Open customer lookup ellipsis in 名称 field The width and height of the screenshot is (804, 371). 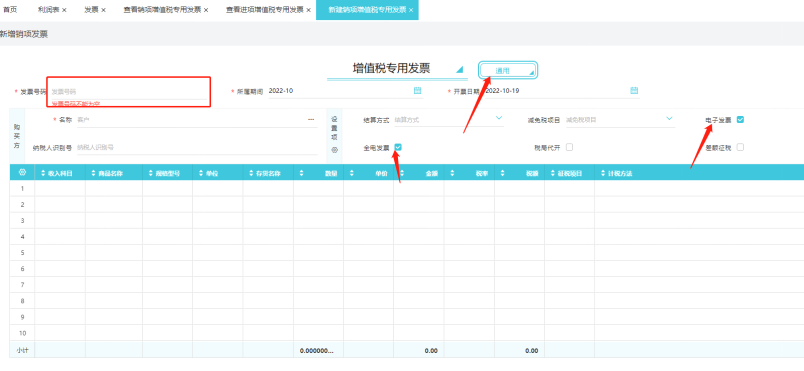[311, 120]
